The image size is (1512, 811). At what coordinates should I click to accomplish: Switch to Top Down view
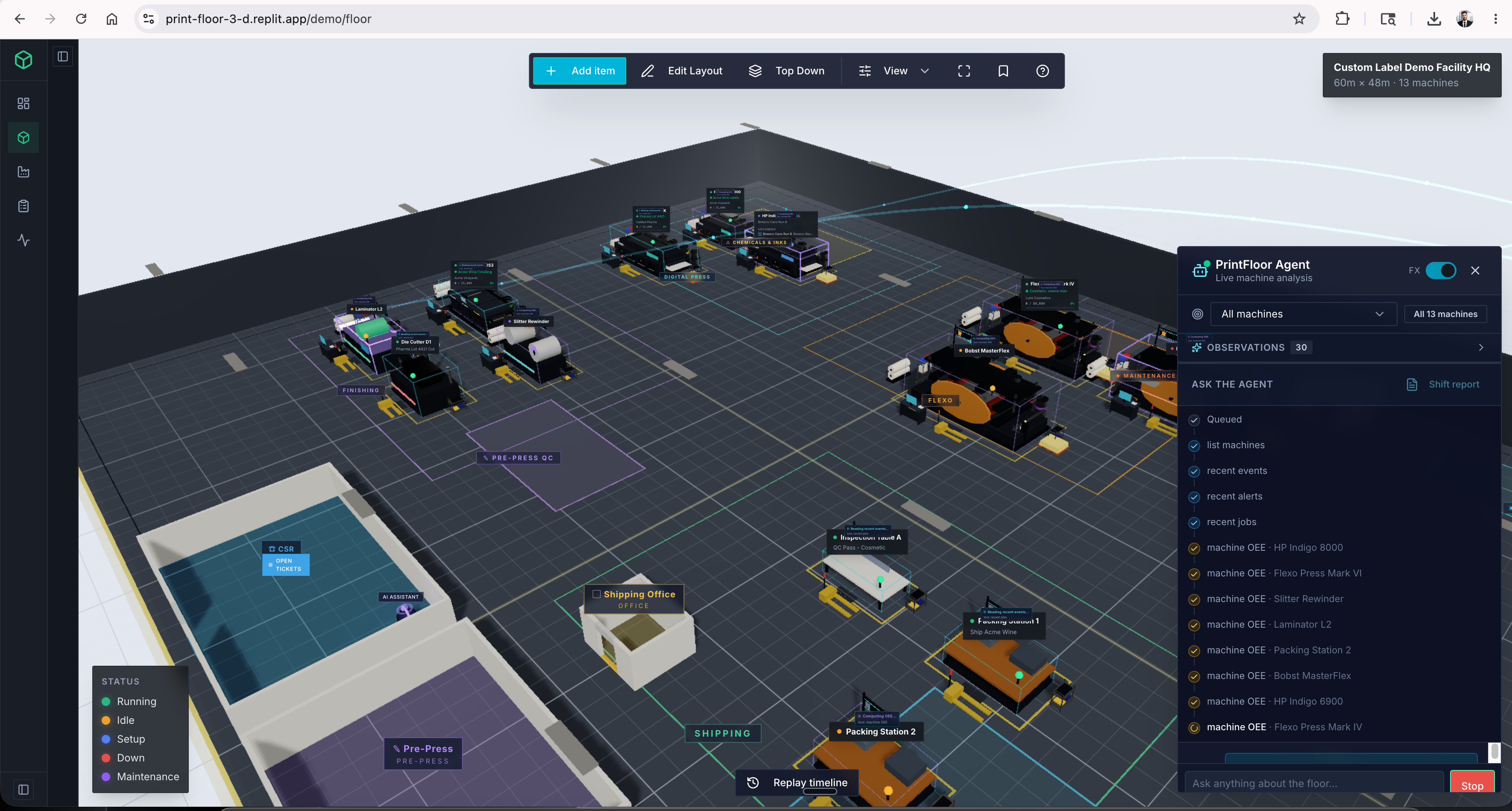786,71
